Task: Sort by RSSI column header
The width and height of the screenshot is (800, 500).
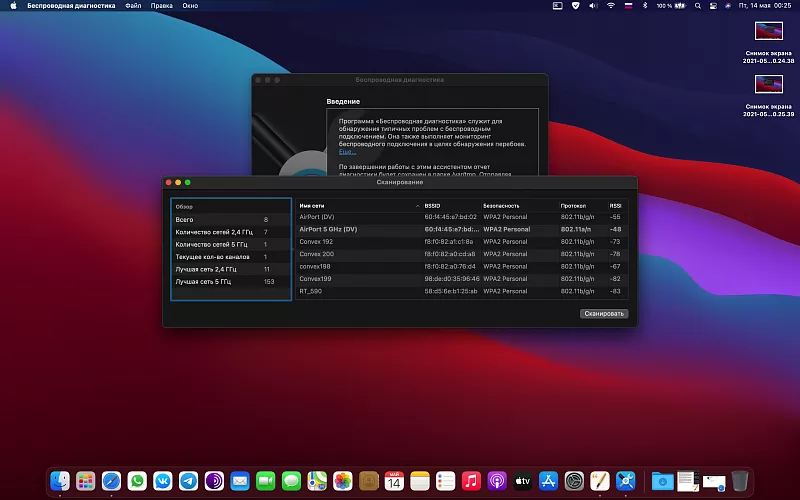Action: click(x=616, y=205)
